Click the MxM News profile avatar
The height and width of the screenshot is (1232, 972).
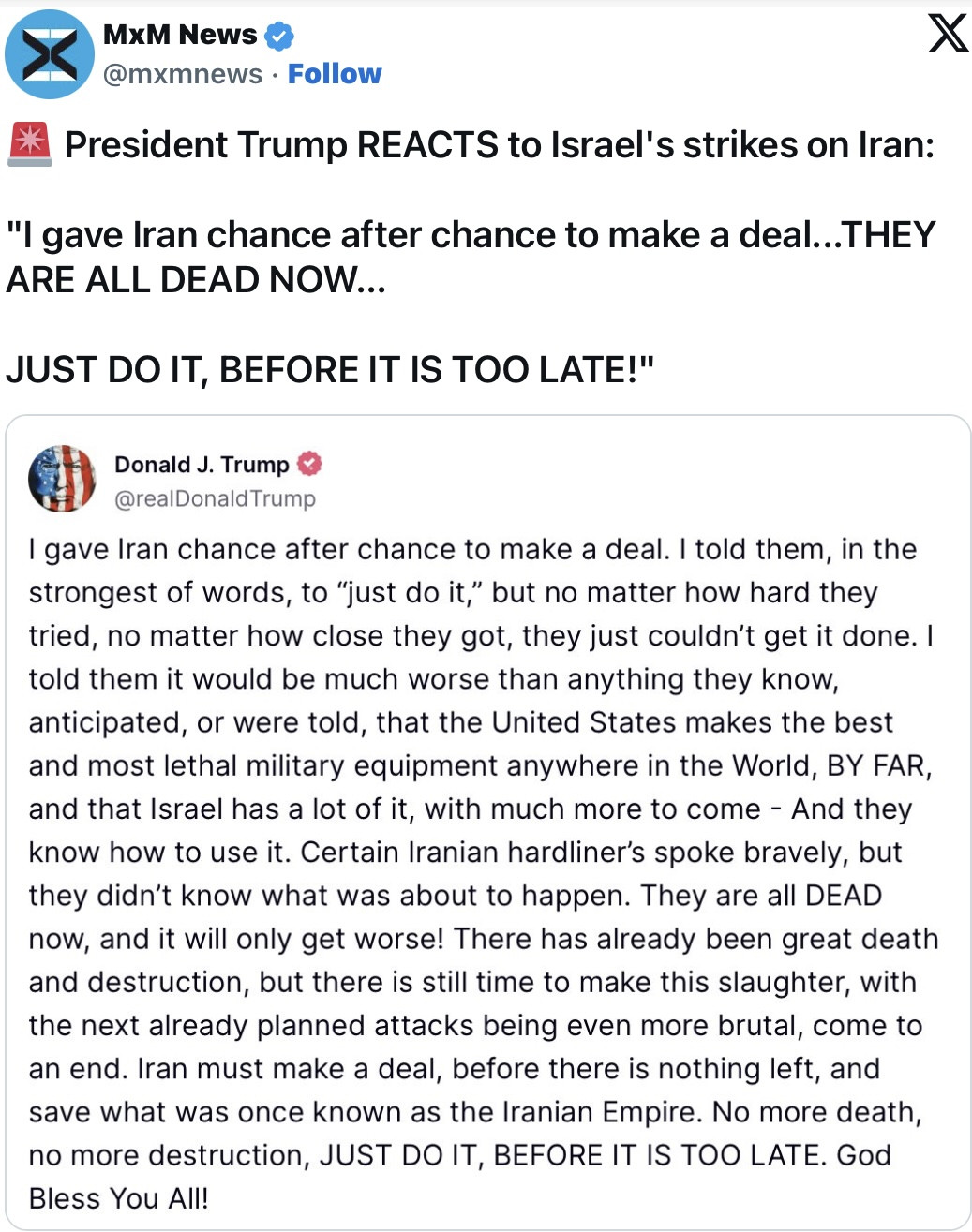(x=49, y=54)
